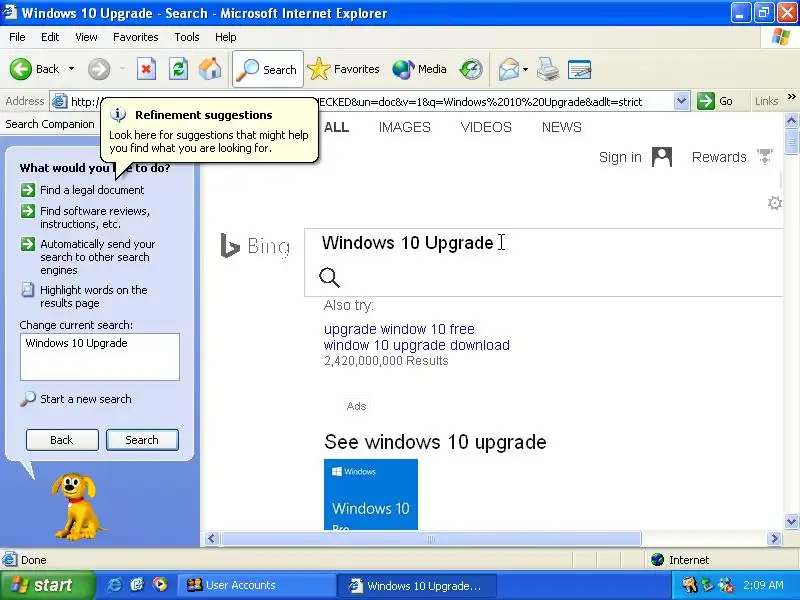
Task: Click inside the Address bar URL field
Action: point(371,102)
